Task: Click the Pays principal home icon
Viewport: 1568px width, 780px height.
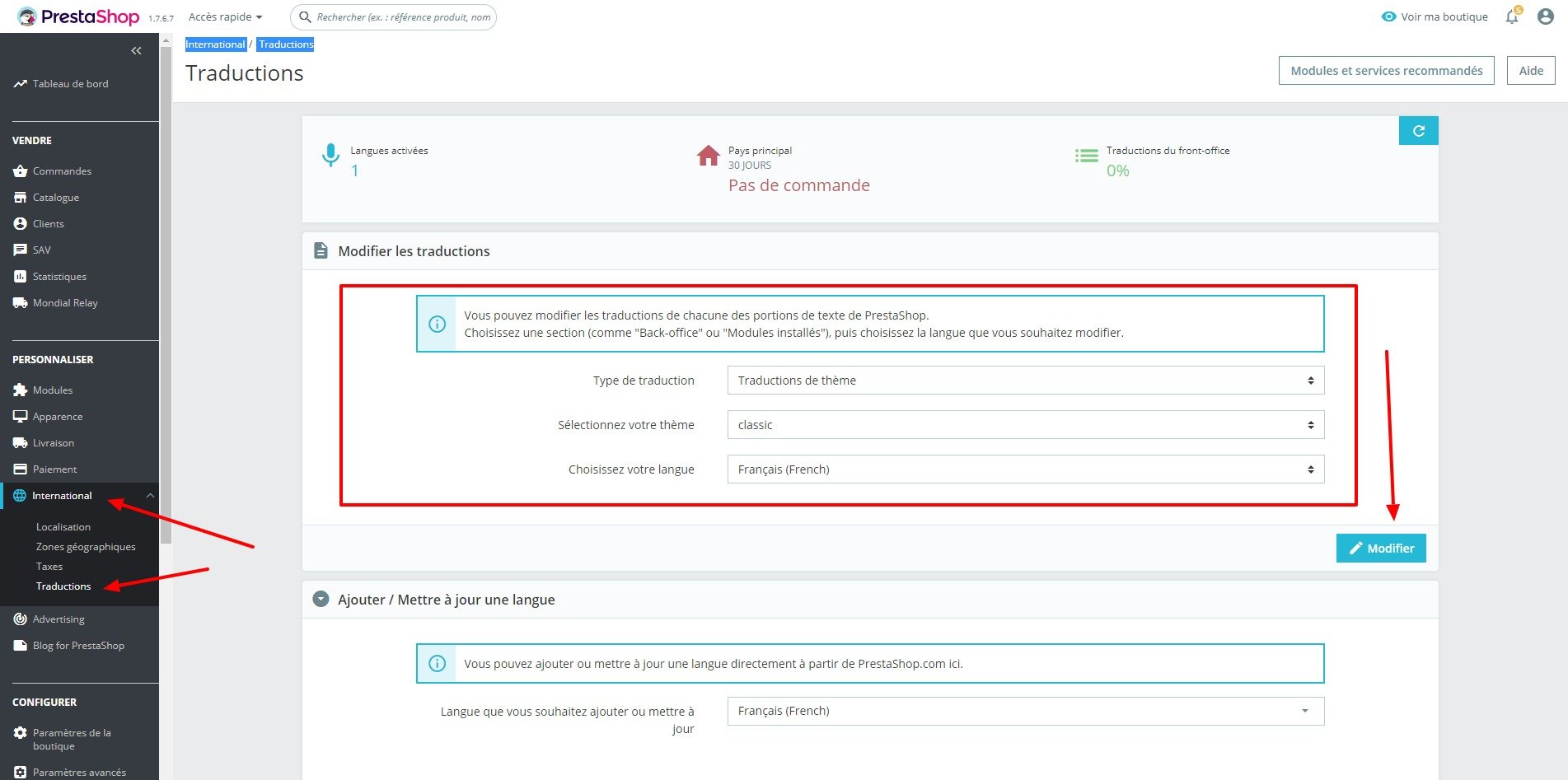Action: click(x=709, y=156)
